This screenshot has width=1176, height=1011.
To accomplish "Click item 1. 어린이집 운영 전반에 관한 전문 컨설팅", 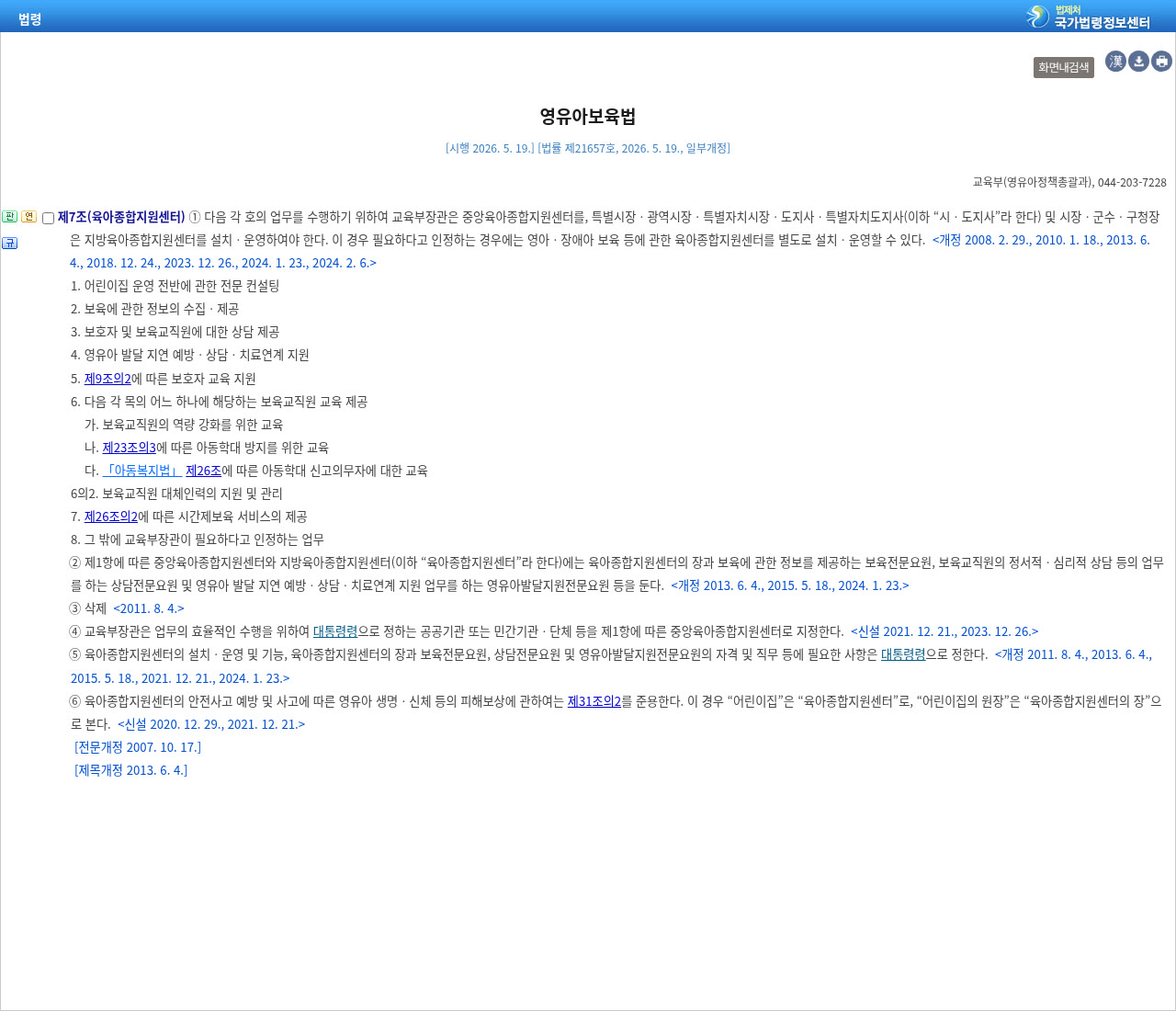I will pos(175,286).
